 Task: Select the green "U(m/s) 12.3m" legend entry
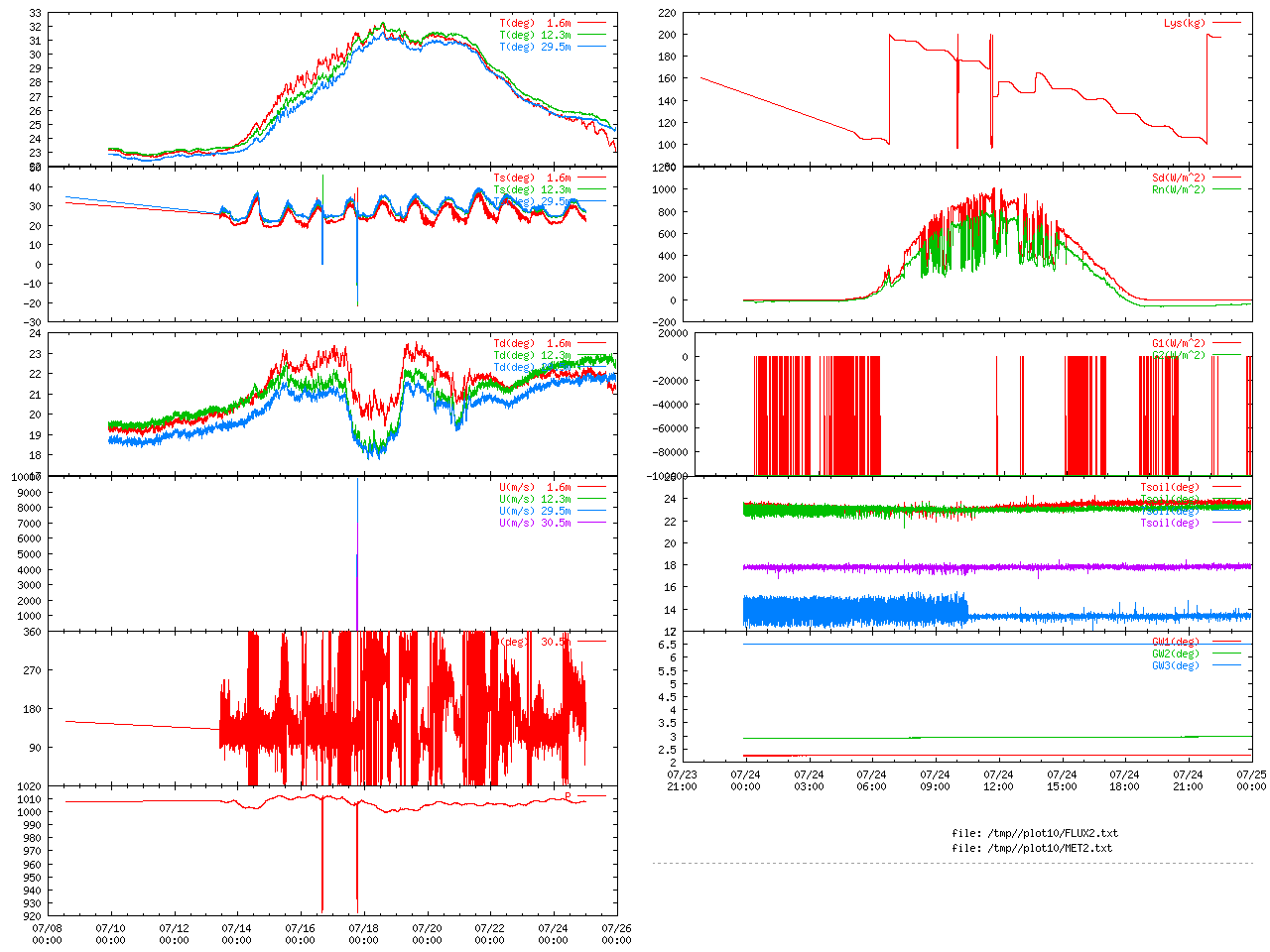(x=536, y=500)
